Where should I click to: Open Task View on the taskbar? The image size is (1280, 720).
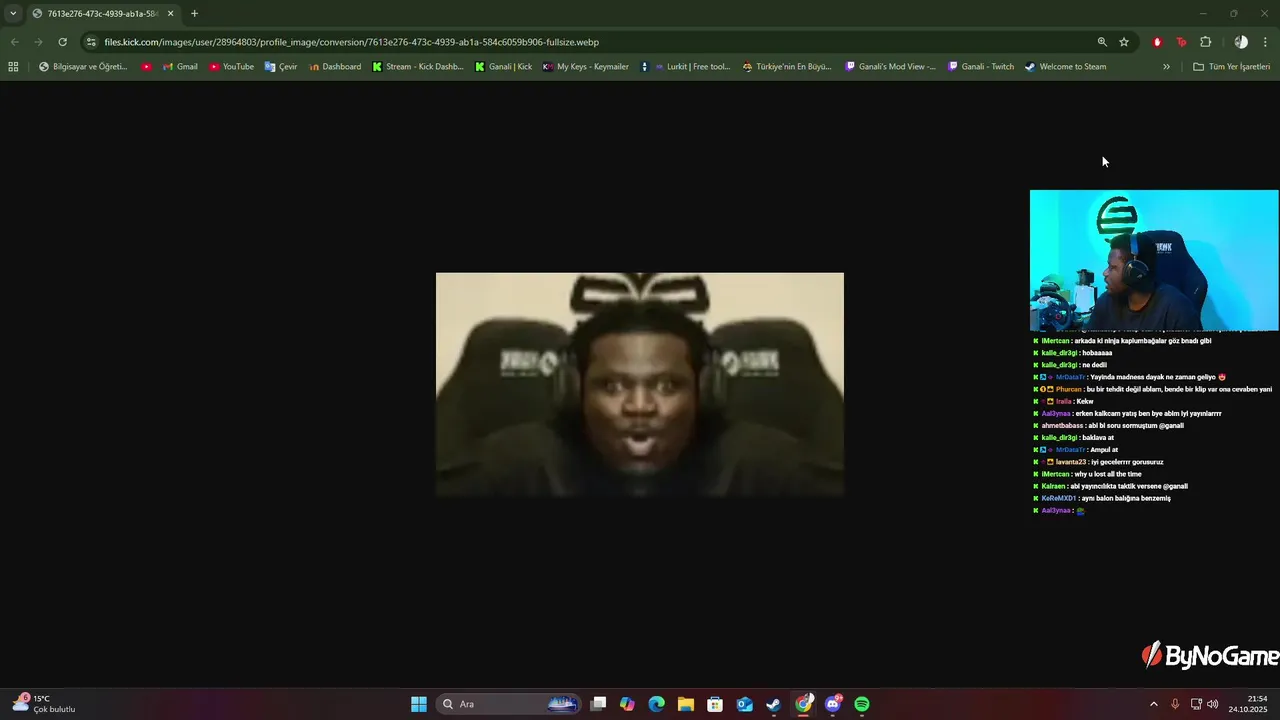click(x=598, y=704)
